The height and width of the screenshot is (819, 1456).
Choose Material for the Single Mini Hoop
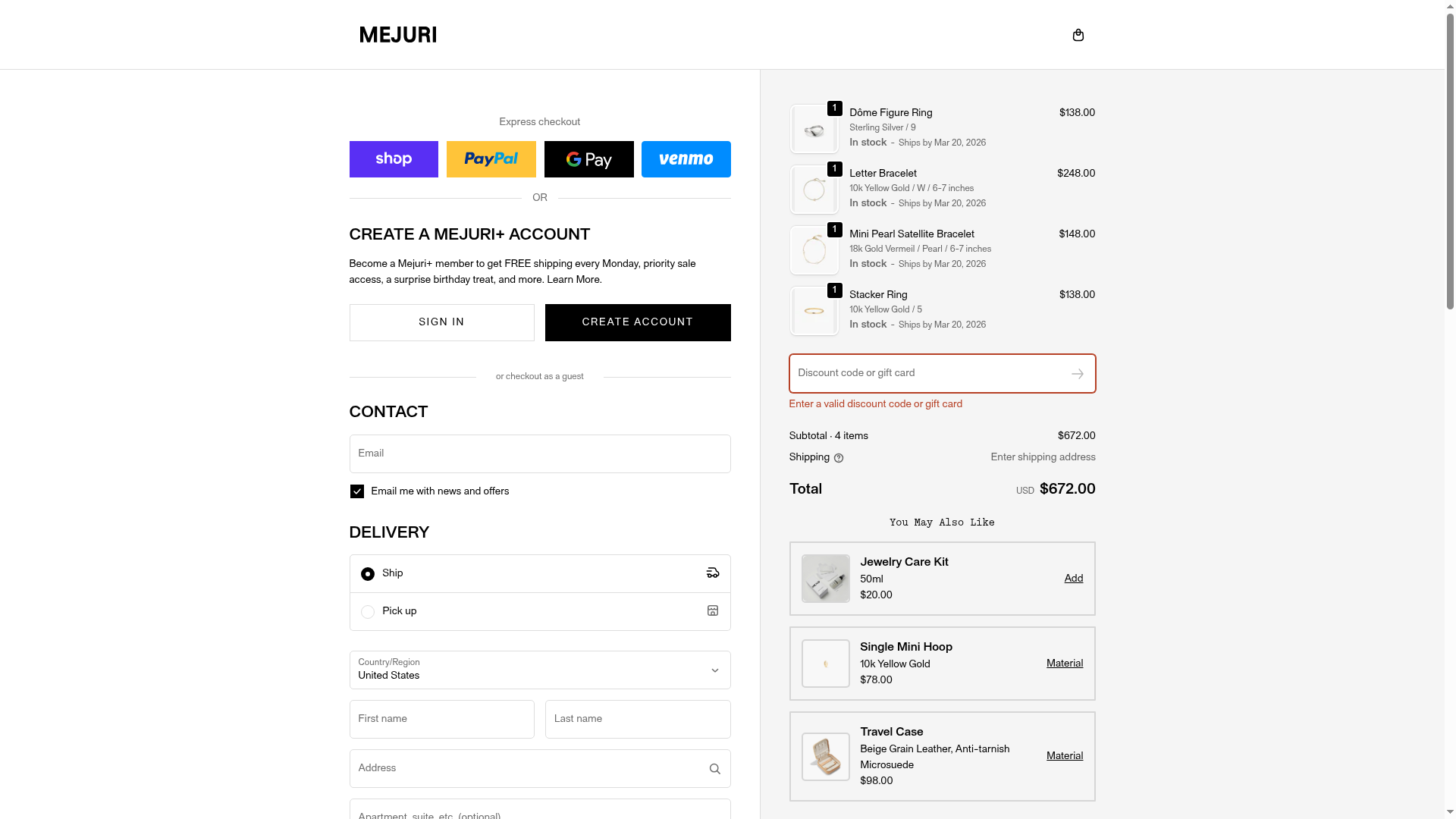[1064, 664]
